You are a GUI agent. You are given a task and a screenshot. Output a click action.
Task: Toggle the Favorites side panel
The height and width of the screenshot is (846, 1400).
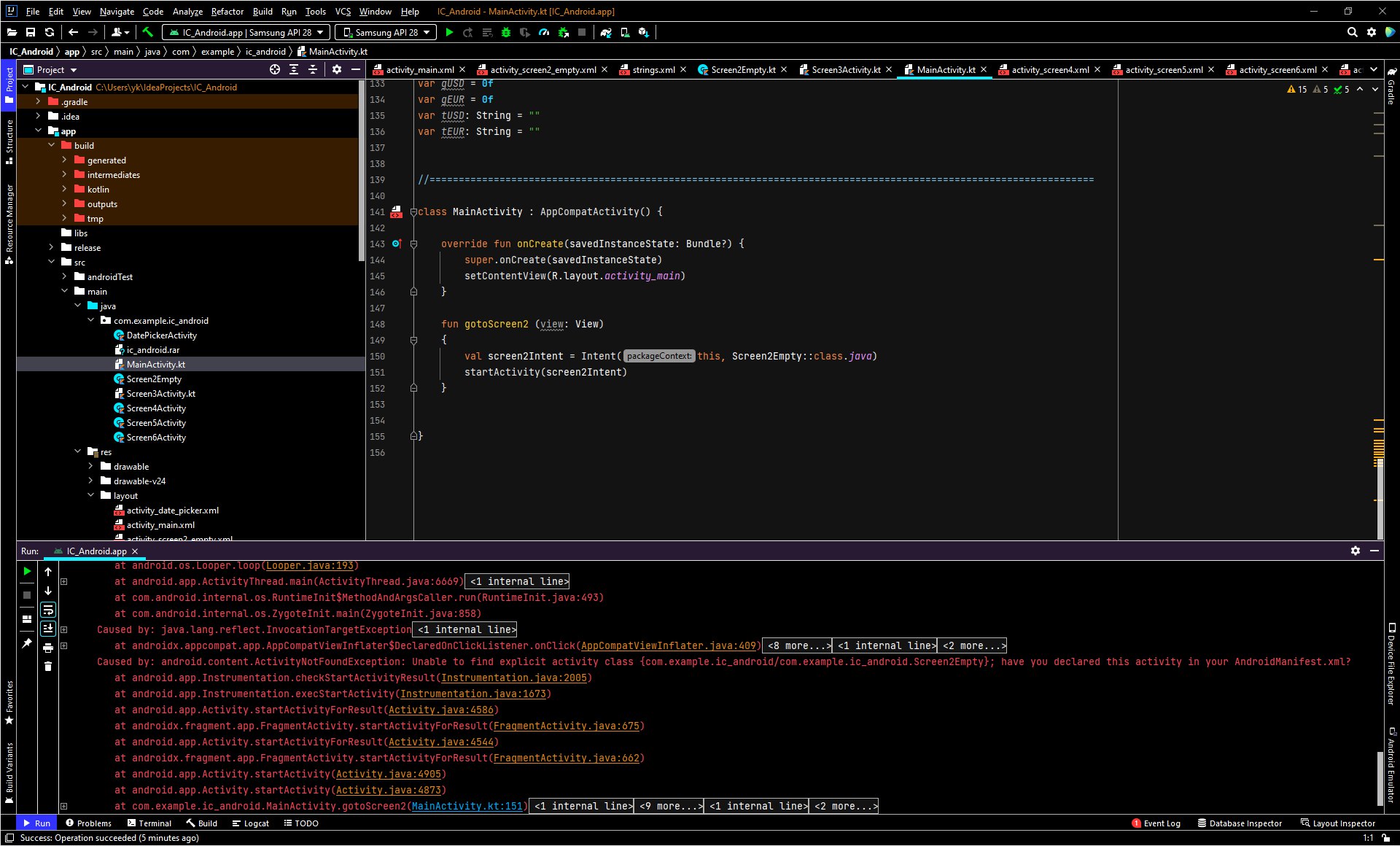pos(9,702)
